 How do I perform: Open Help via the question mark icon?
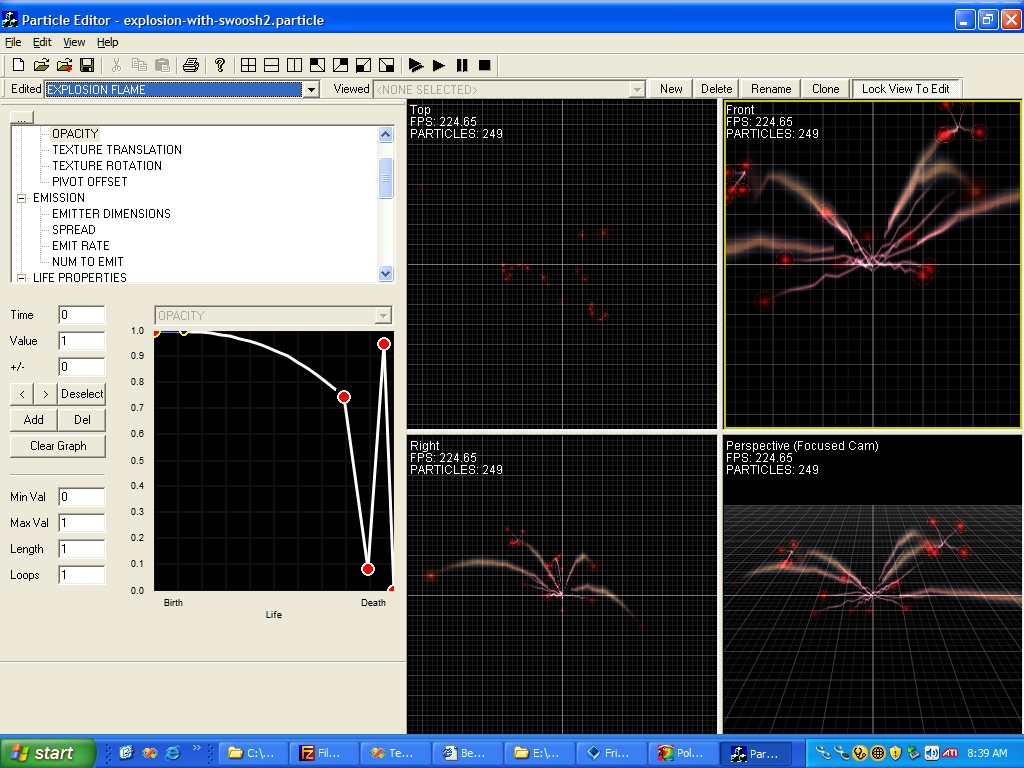(220, 65)
